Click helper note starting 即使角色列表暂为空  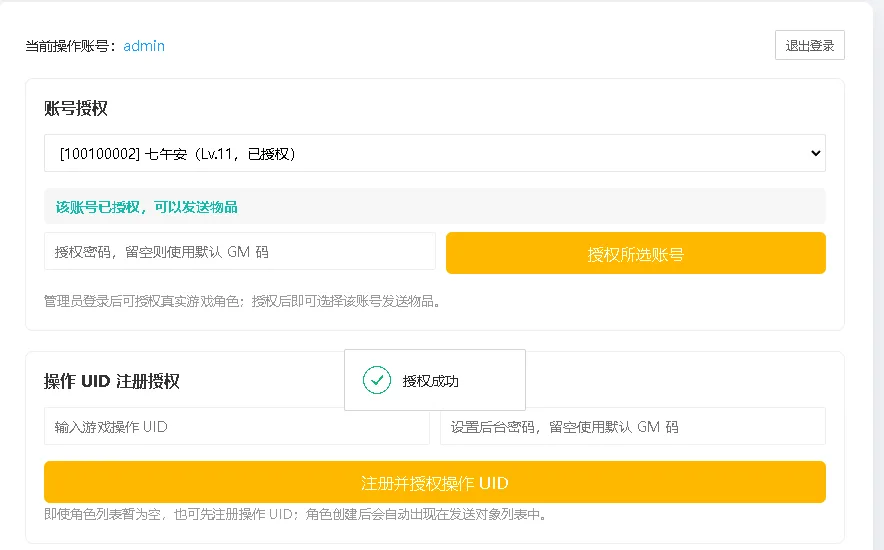[295, 514]
